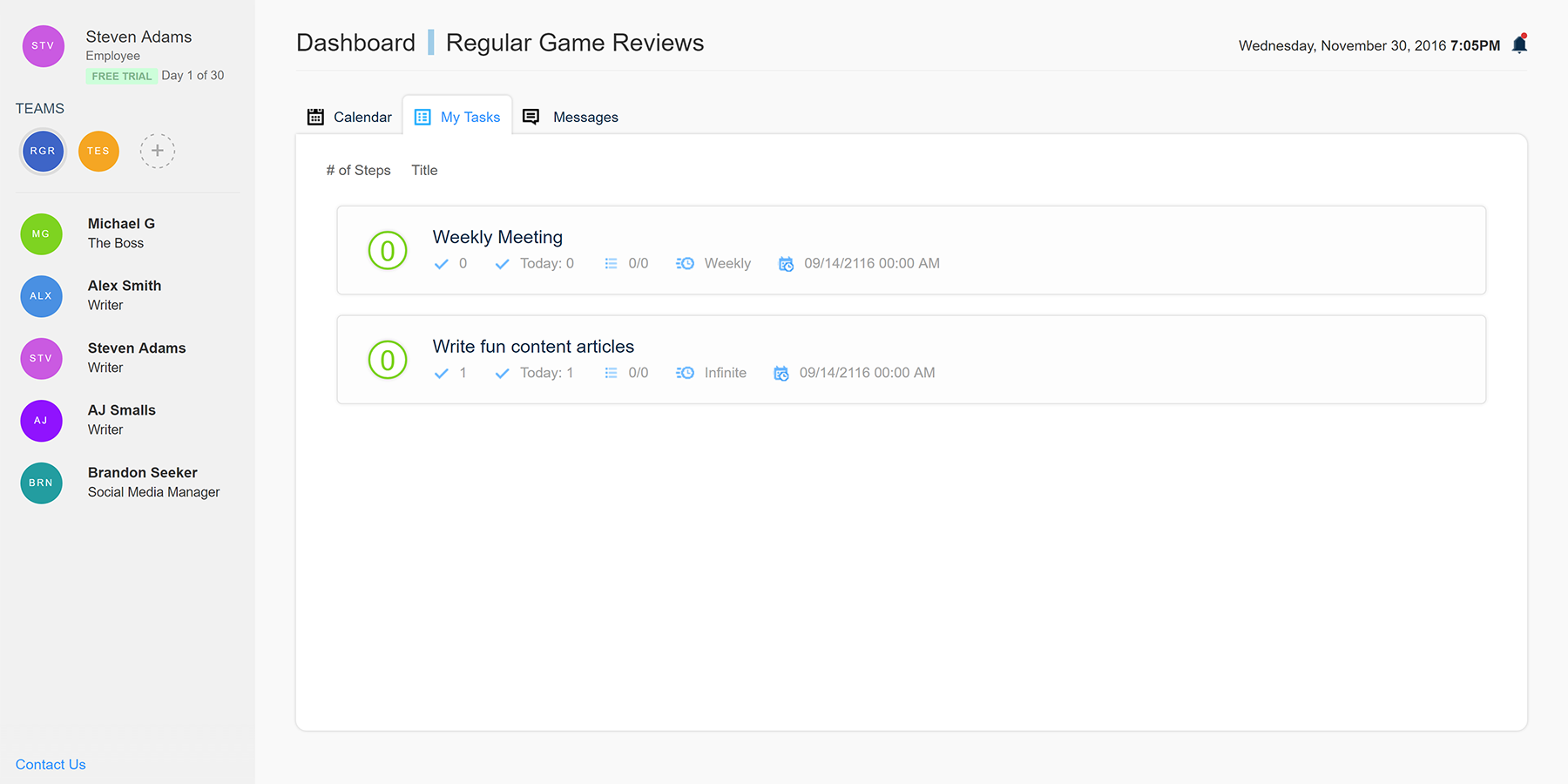1568x784 pixels.
Task: Sort by the # of Steps column header
Action: point(358,170)
